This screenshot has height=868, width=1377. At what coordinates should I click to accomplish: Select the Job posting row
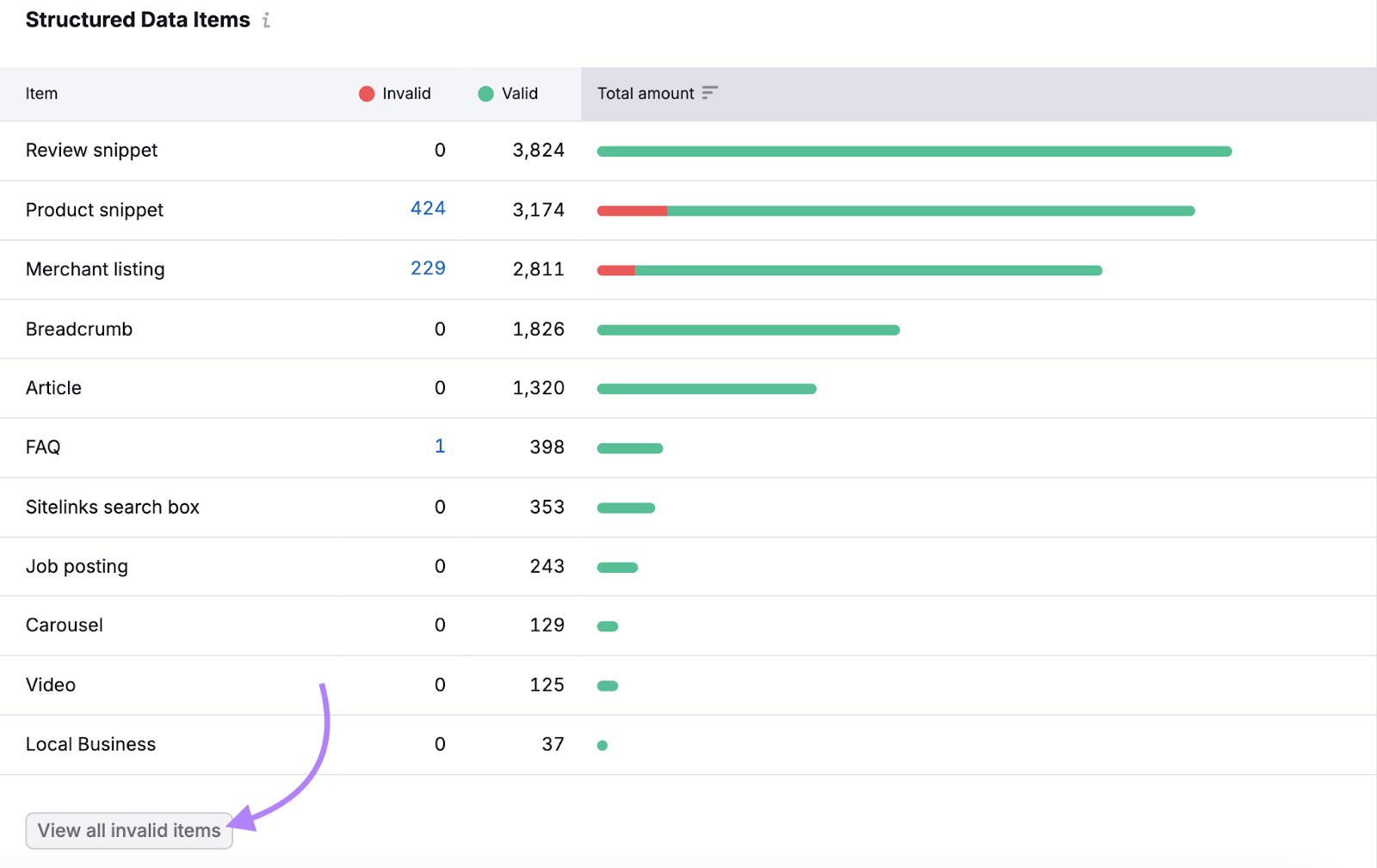click(77, 565)
